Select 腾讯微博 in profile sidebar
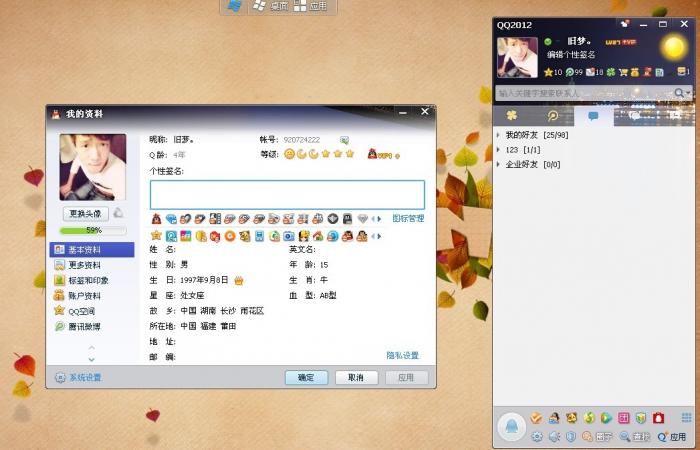The image size is (700, 450). 92,326
